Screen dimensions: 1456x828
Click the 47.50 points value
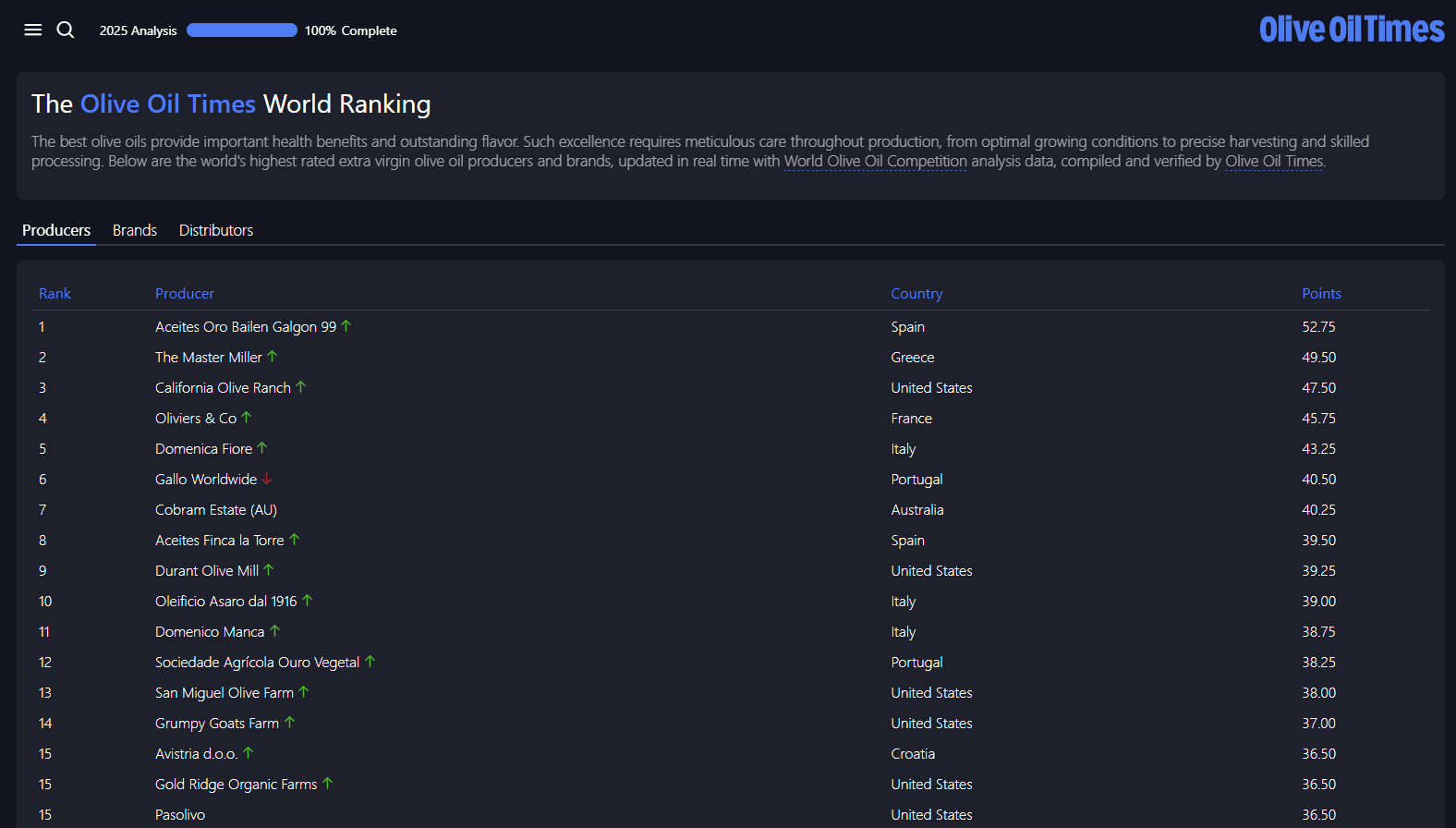1319,388
